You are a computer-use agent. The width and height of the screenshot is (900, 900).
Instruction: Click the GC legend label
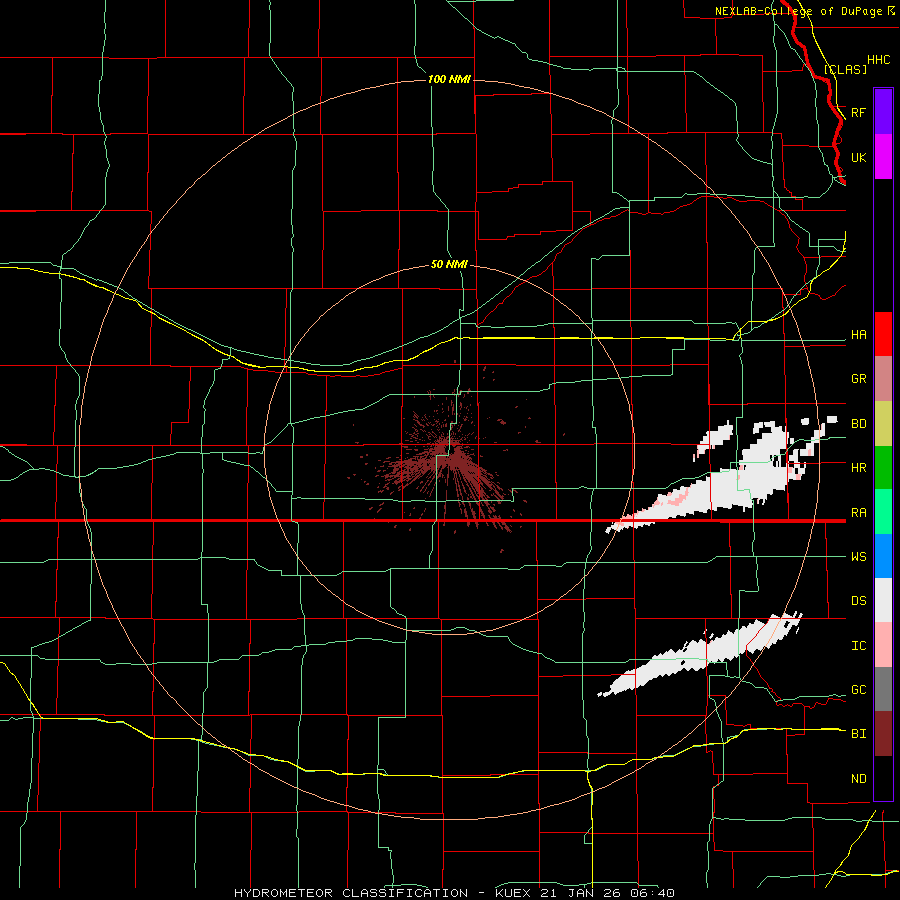click(858, 690)
